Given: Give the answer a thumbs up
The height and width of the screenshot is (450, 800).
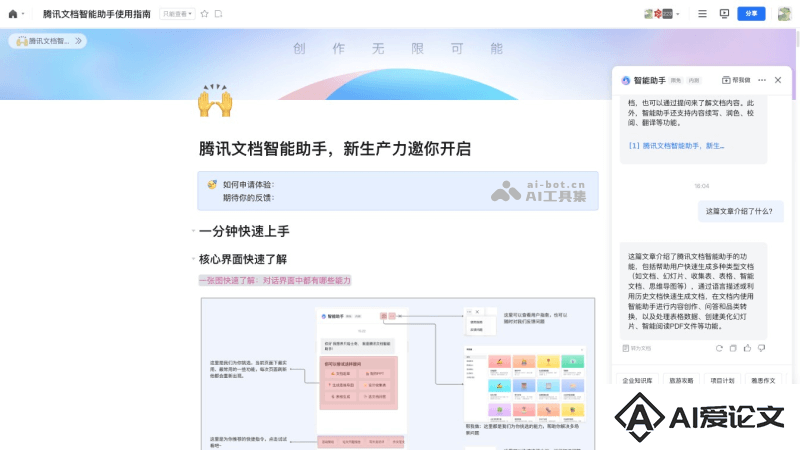Looking at the screenshot, I should point(747,348).
